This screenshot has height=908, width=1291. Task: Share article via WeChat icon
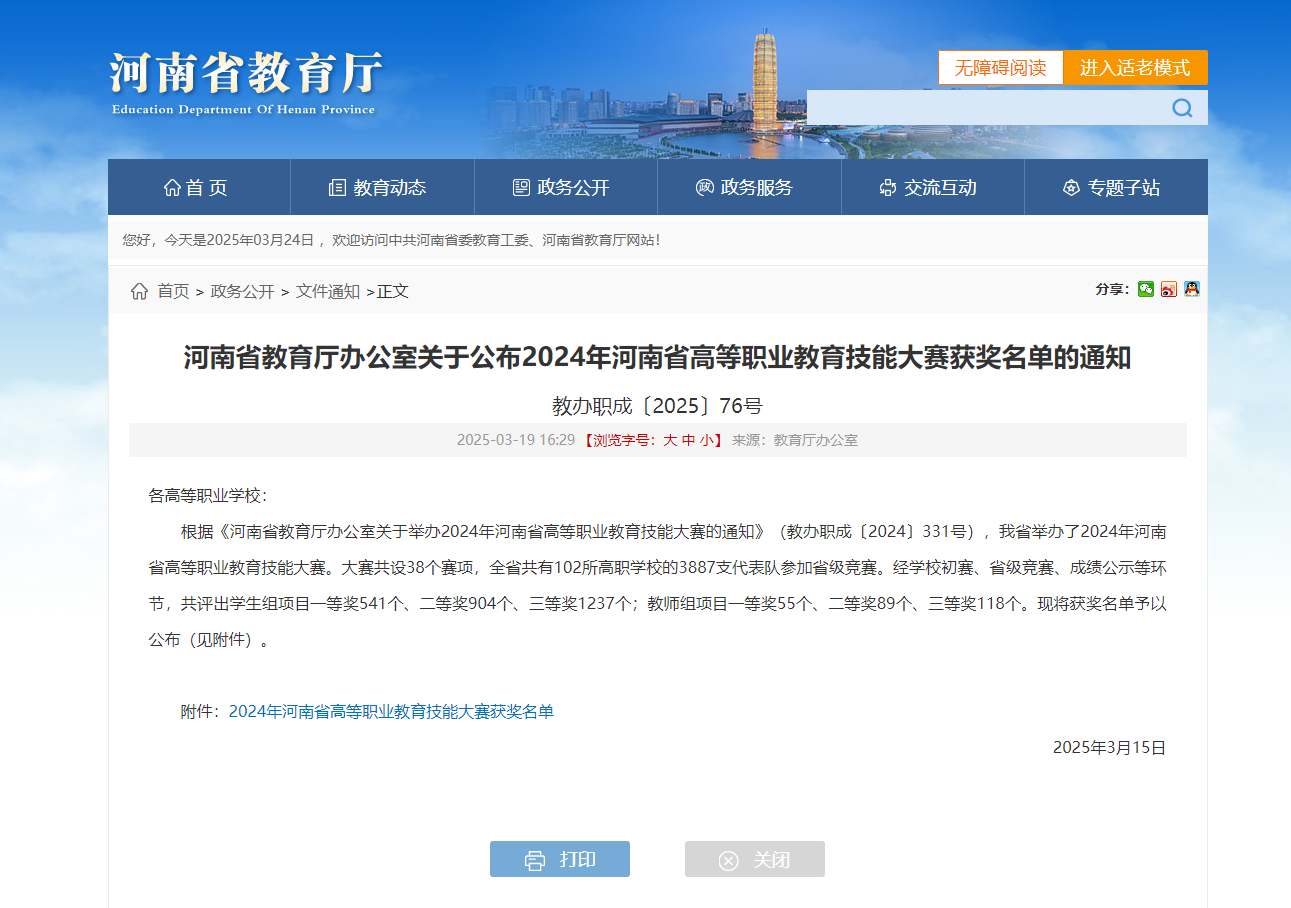click(1146, 289)
